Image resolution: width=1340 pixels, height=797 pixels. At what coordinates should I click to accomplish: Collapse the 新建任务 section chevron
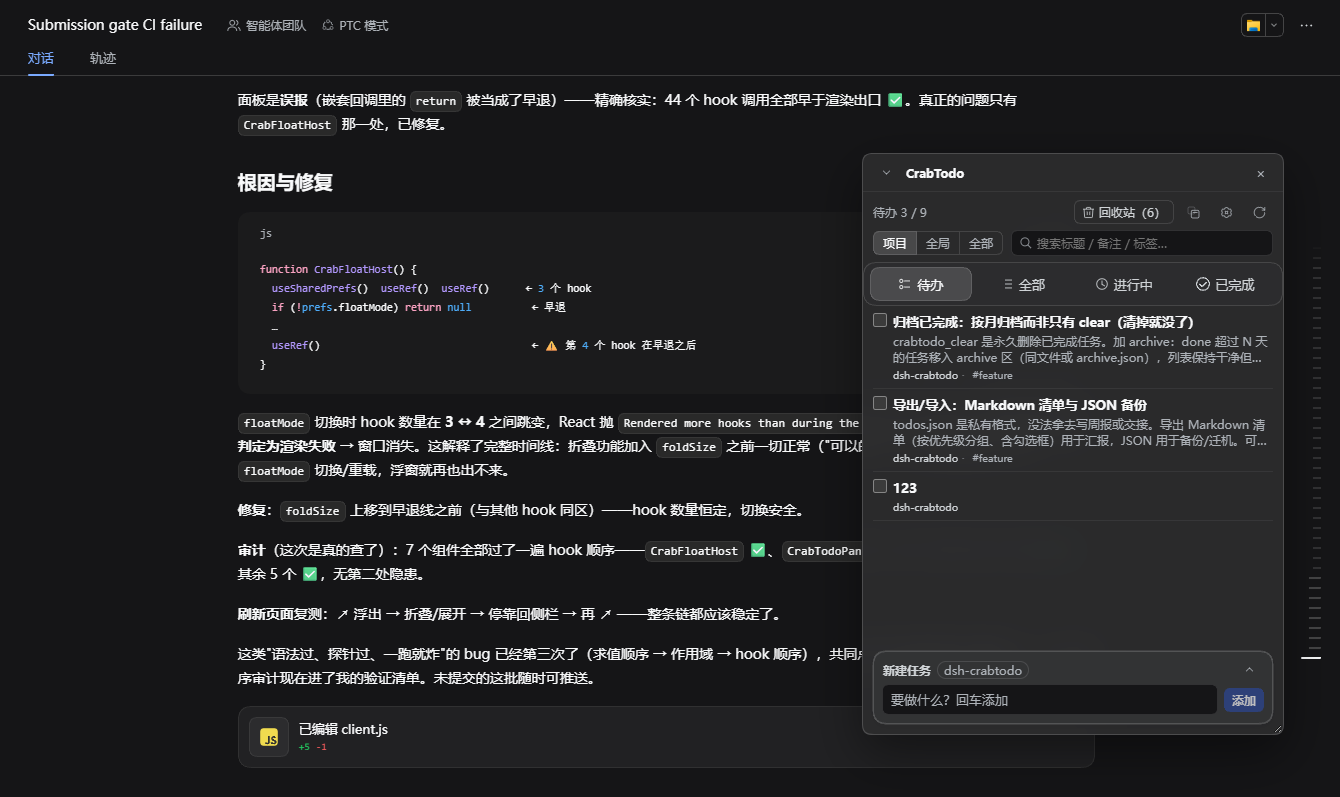tap(1249, 670)
